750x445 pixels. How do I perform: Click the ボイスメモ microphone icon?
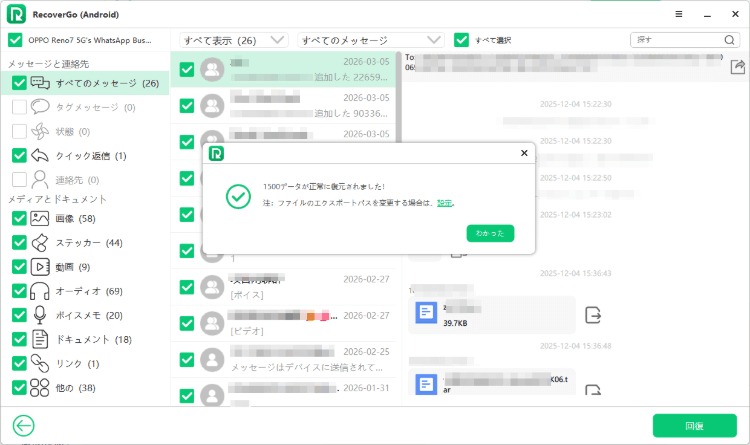[40, 315]
